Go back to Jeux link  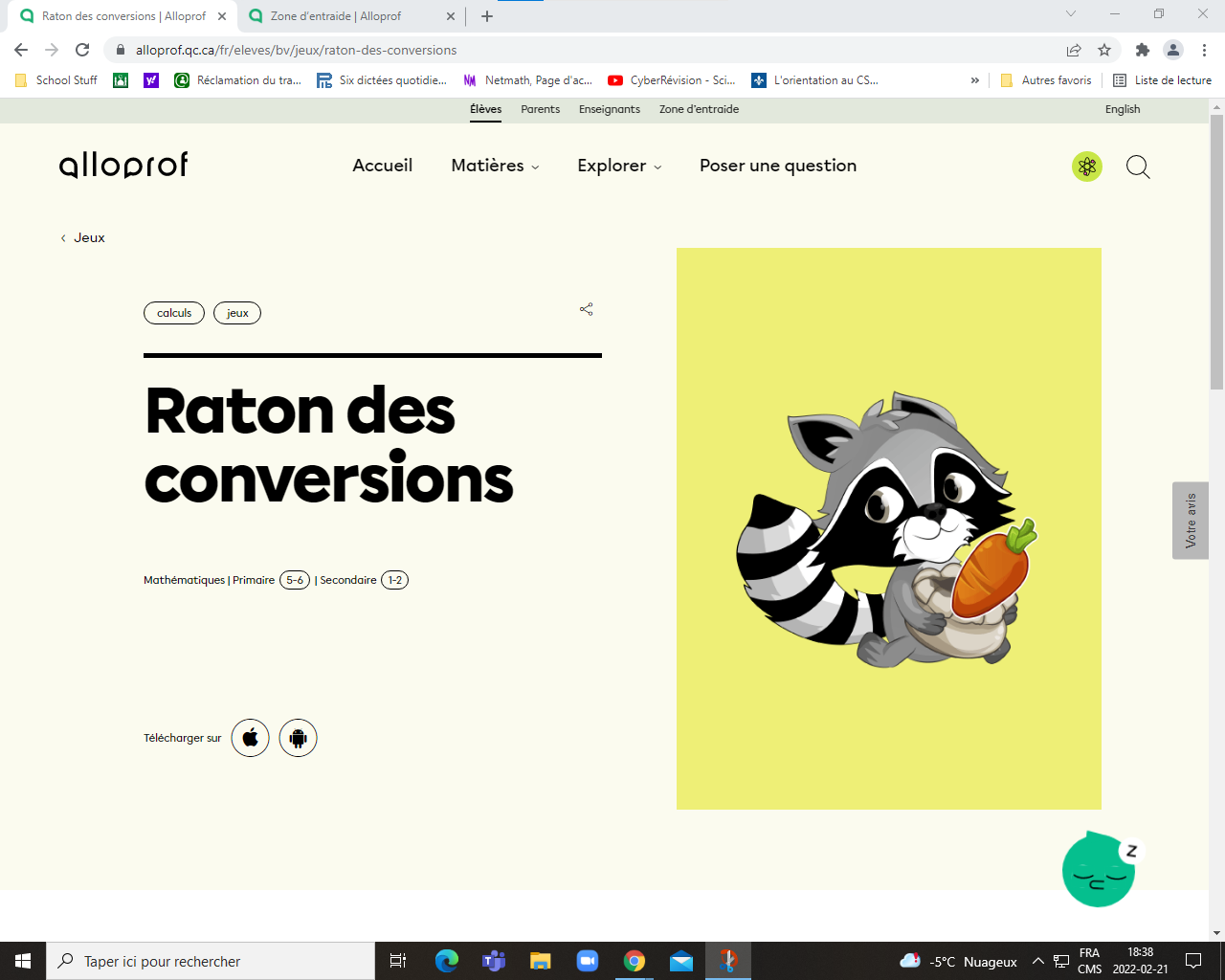(x=89, y=237)
